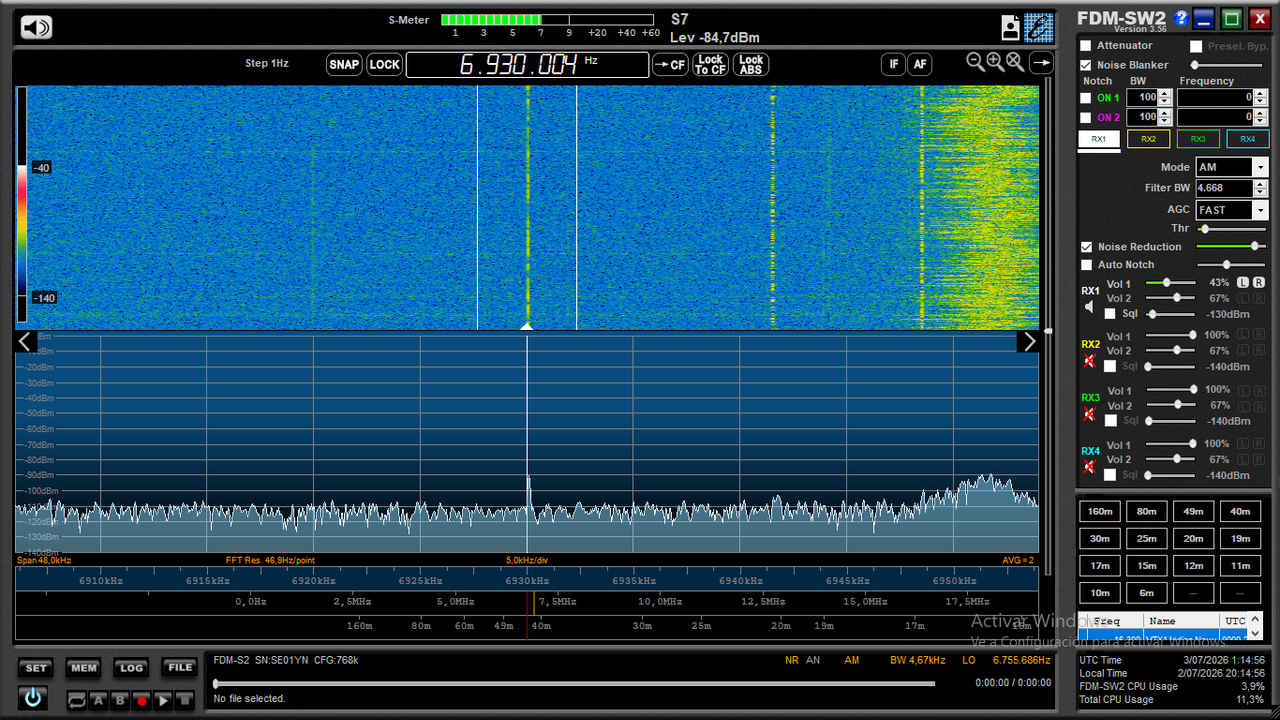The image size is (1280, 720).
Task: Unmute the RX2 crossed speaker icon
Action: tap(1090, 361)
